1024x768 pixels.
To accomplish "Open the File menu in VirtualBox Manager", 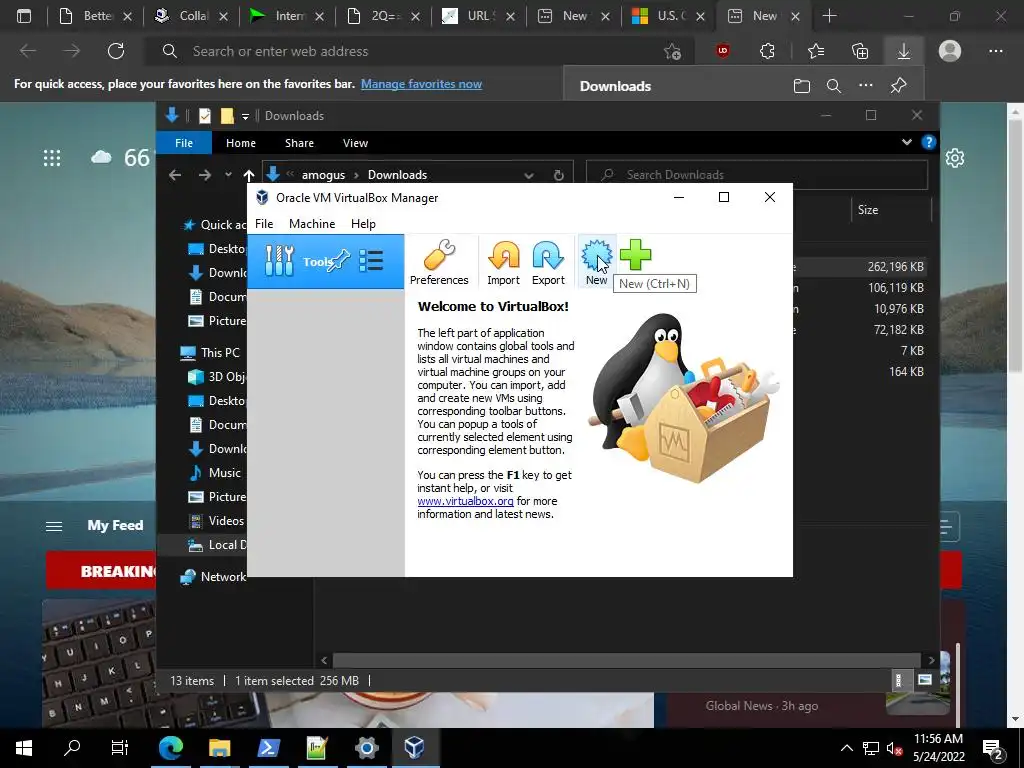I will tap(264, 223).
